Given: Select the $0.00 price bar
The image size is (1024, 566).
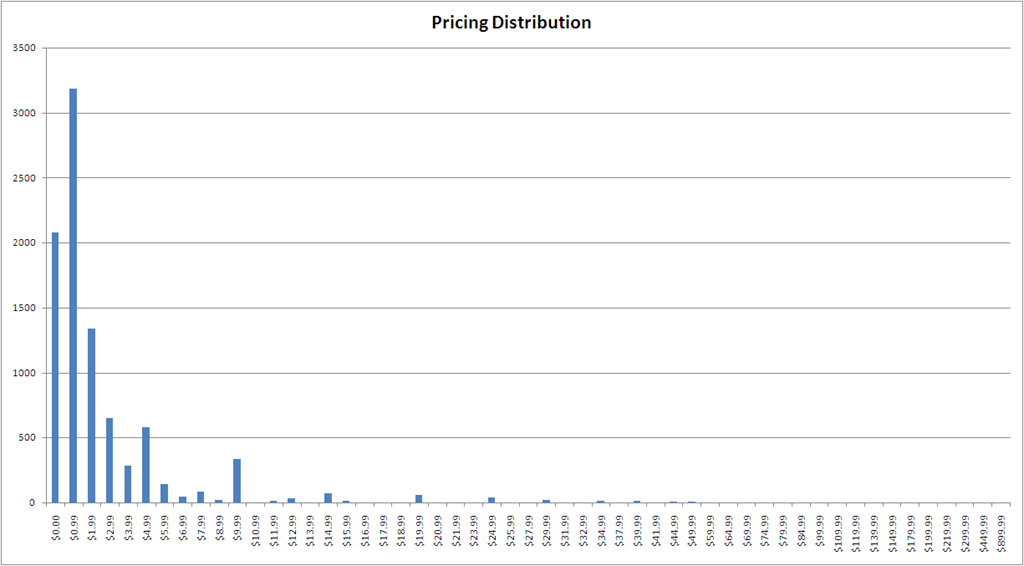Looking at the screenshot, I should coord(55,368).
